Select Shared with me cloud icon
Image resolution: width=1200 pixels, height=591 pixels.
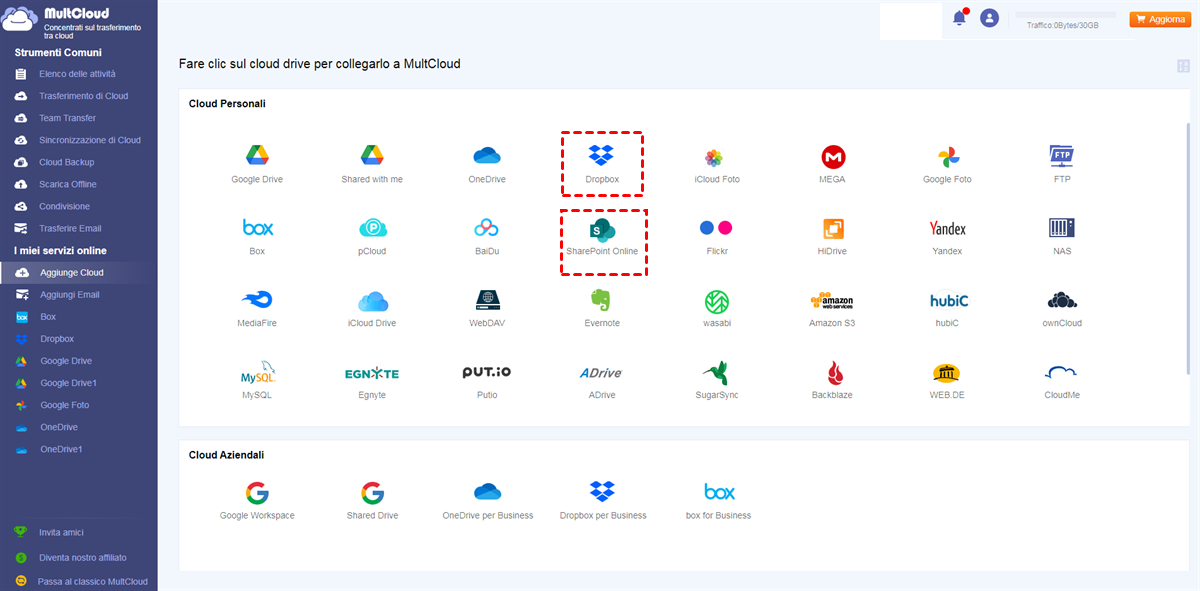372,156
